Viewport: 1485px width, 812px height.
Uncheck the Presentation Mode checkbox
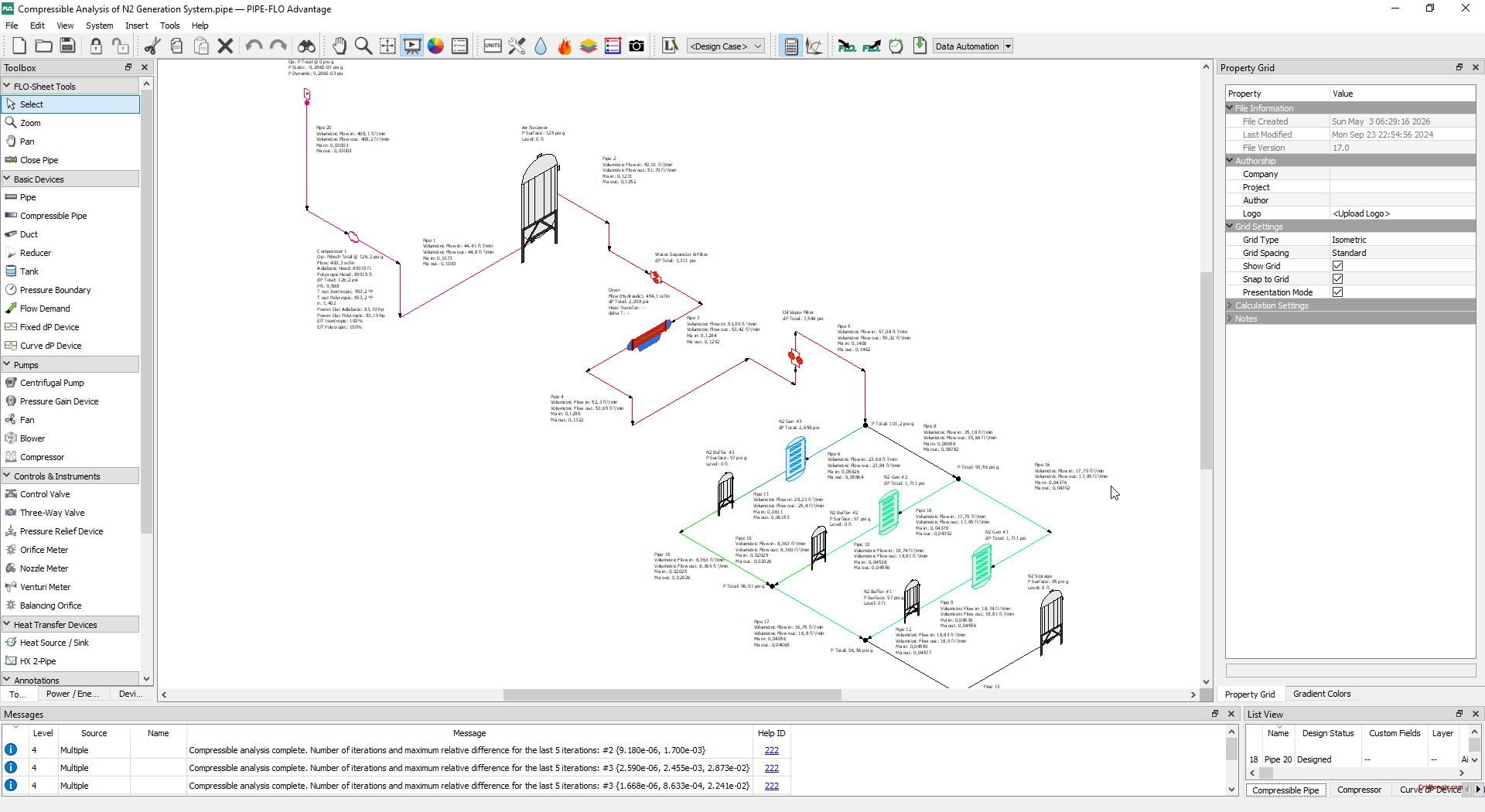[1337, 292]
